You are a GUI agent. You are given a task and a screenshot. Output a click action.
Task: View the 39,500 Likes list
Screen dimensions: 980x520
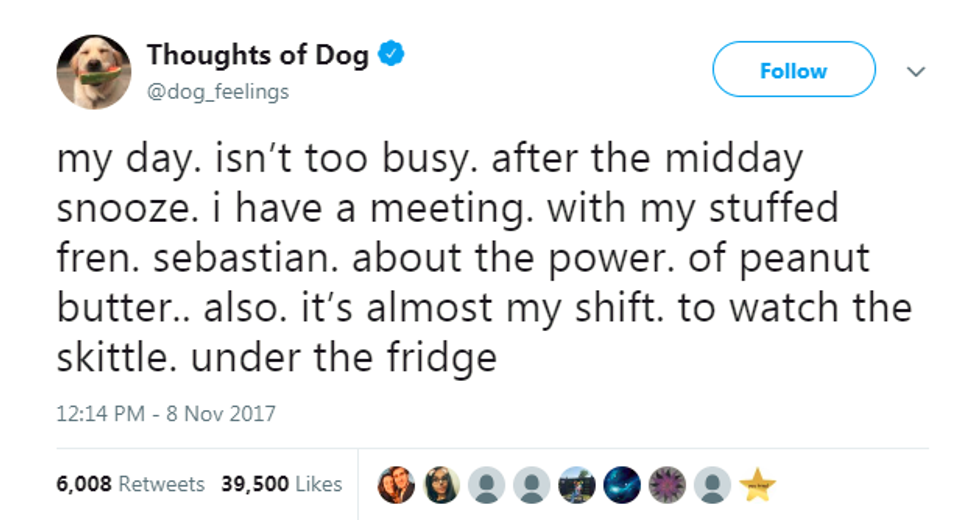(x=281, y=484)
